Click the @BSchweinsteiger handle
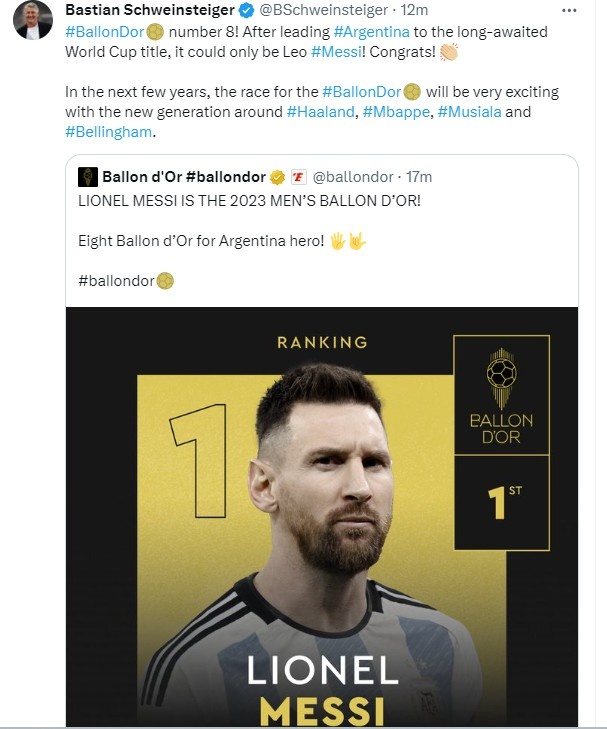 [323, 10]
